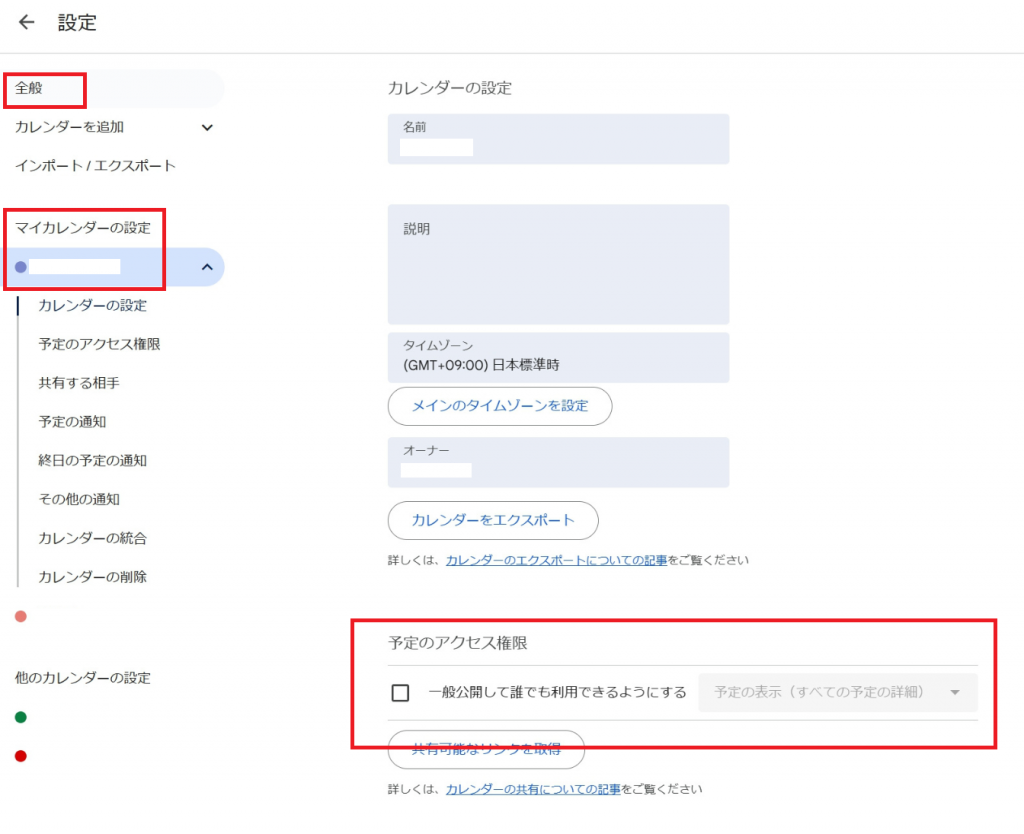Select the green calendar dot under 他のカレンダー
This screenshot has width=1024, height=834.
[21, 717]
